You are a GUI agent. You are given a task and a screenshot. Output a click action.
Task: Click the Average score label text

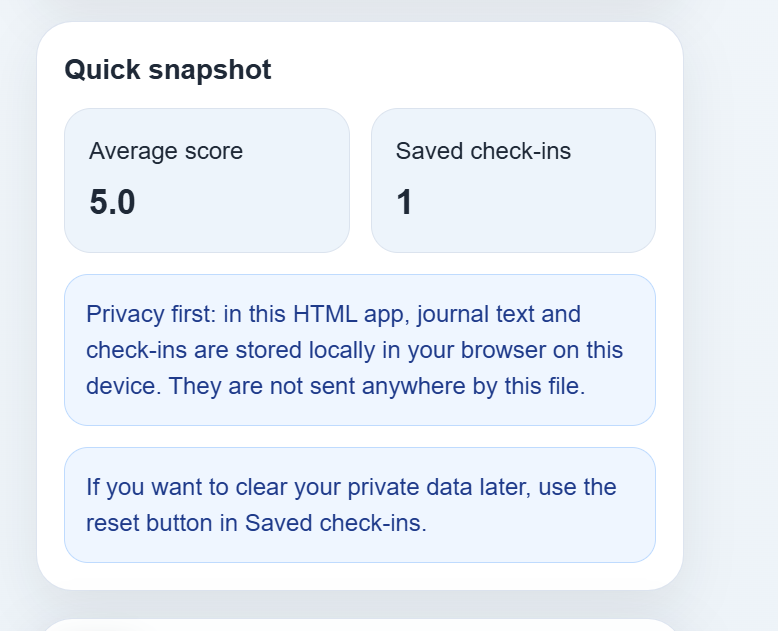pos(166,151)
